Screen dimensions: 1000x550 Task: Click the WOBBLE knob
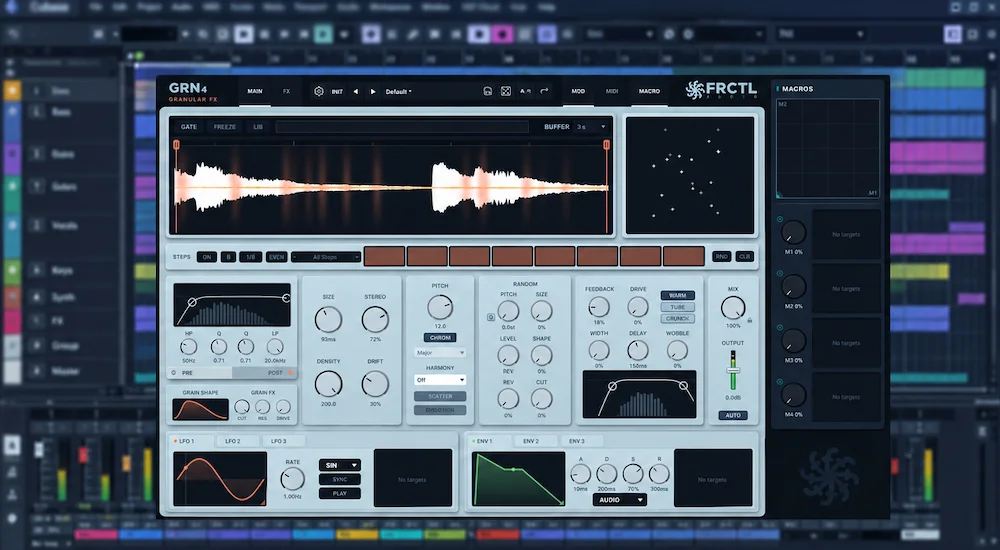pyautogui.click(x=677, y=350)
